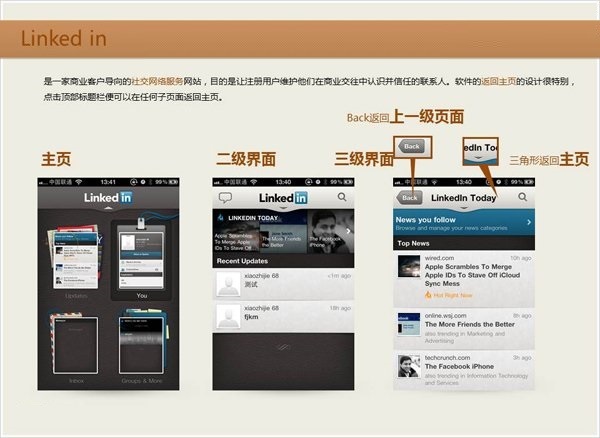Click the avatar beside the fjkm update
Screen dimensions: 600x438
228,316
